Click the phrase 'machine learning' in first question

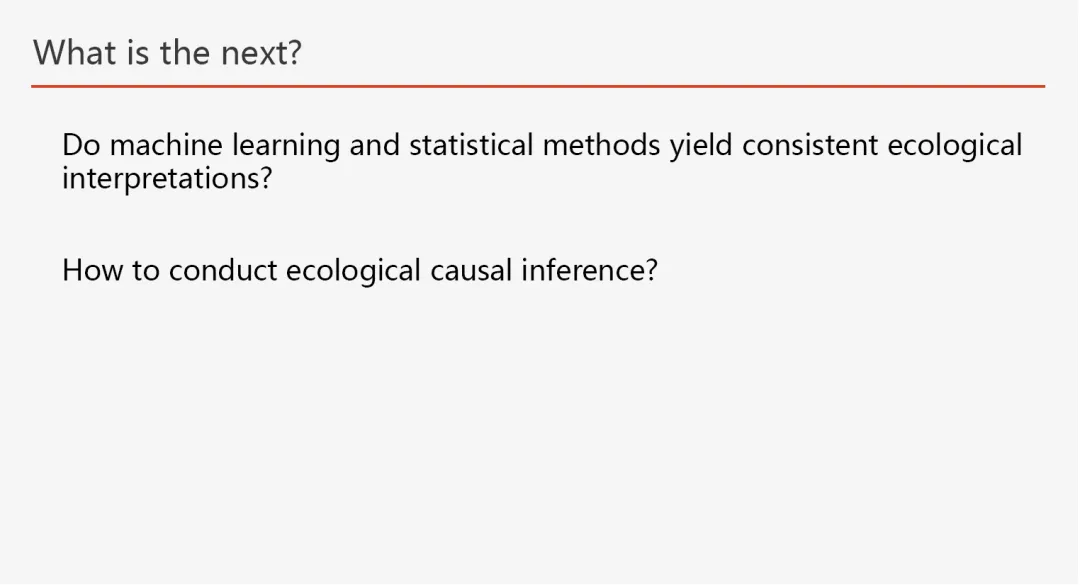pos(226,146)
